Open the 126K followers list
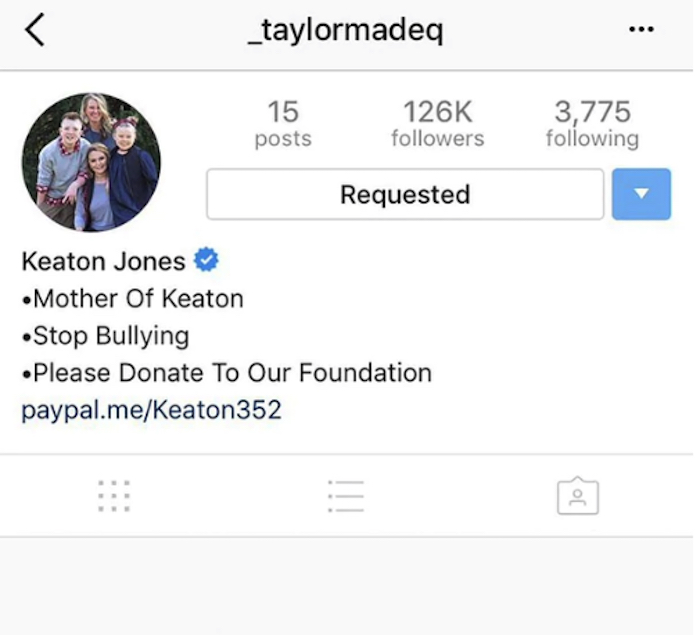The image size is (700, 635). [438, 123]
